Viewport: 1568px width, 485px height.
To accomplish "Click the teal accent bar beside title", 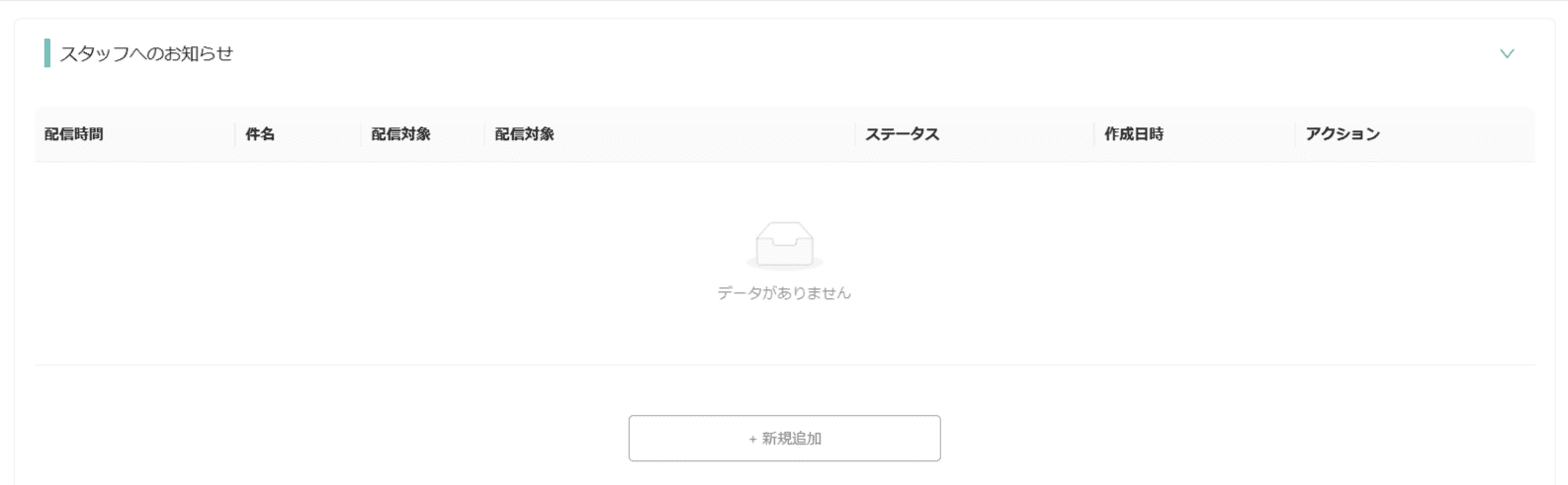I will 46,53.
